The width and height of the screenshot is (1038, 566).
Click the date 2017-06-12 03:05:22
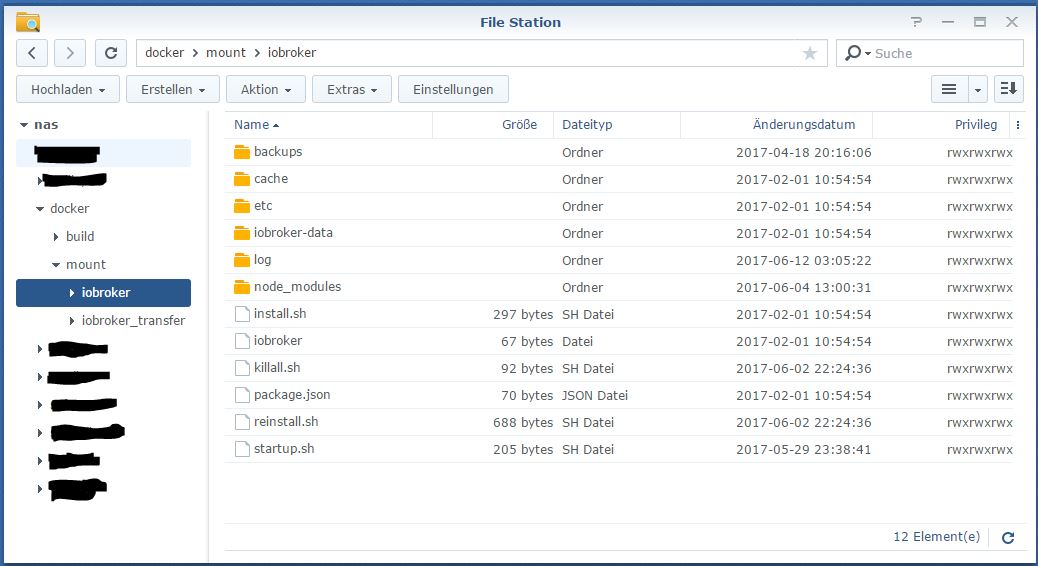(x=804, y=260)
